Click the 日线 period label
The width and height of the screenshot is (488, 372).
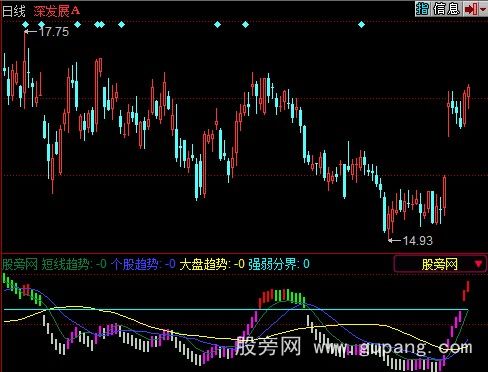click(14, 11)
